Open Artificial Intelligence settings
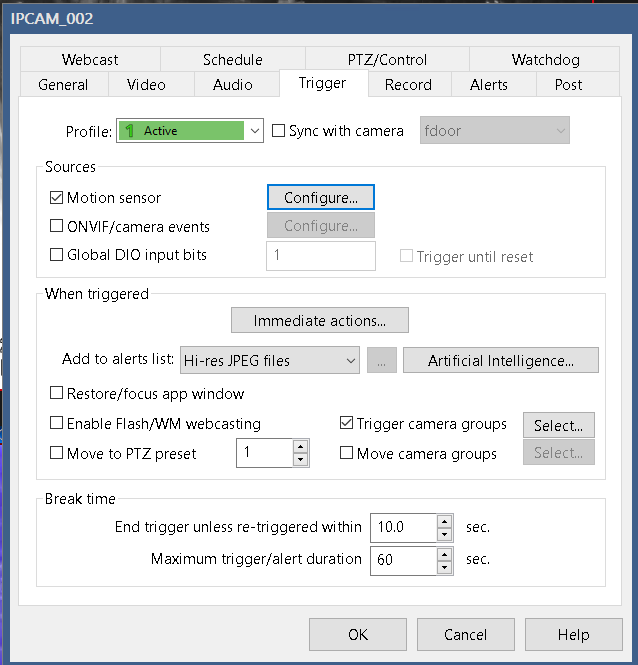 500,360
